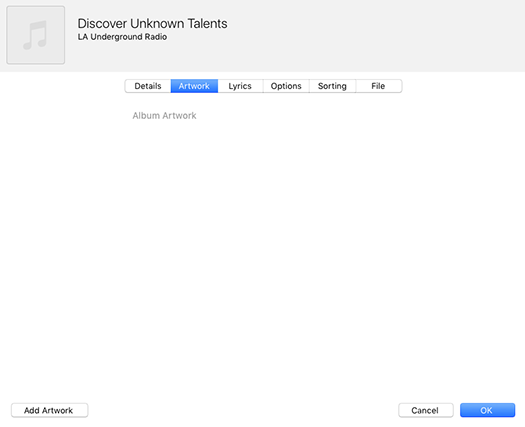Confirm changes with the OK button
The image size is (525, 427).
click(x=487, y=410)
